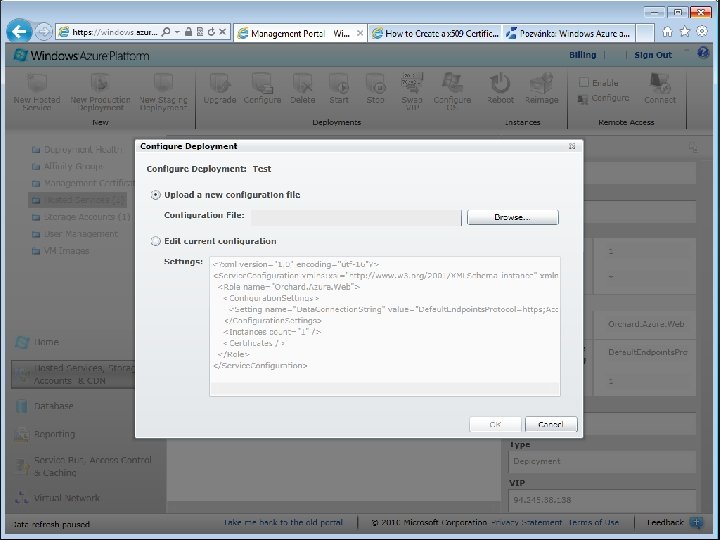Click Cancel in Configure Deployment dialog

(x=551, y=424)
